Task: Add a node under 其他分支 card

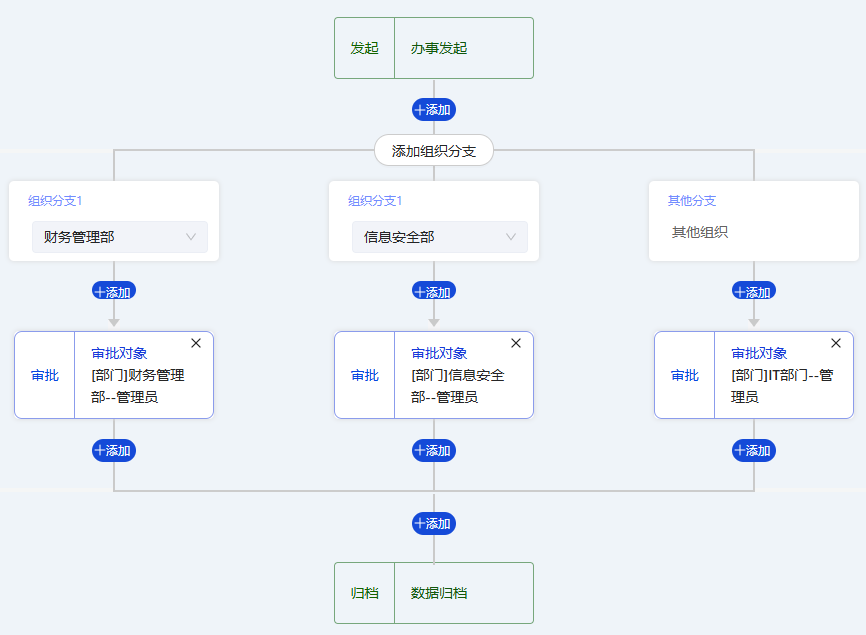Action: tap(754, 292)
